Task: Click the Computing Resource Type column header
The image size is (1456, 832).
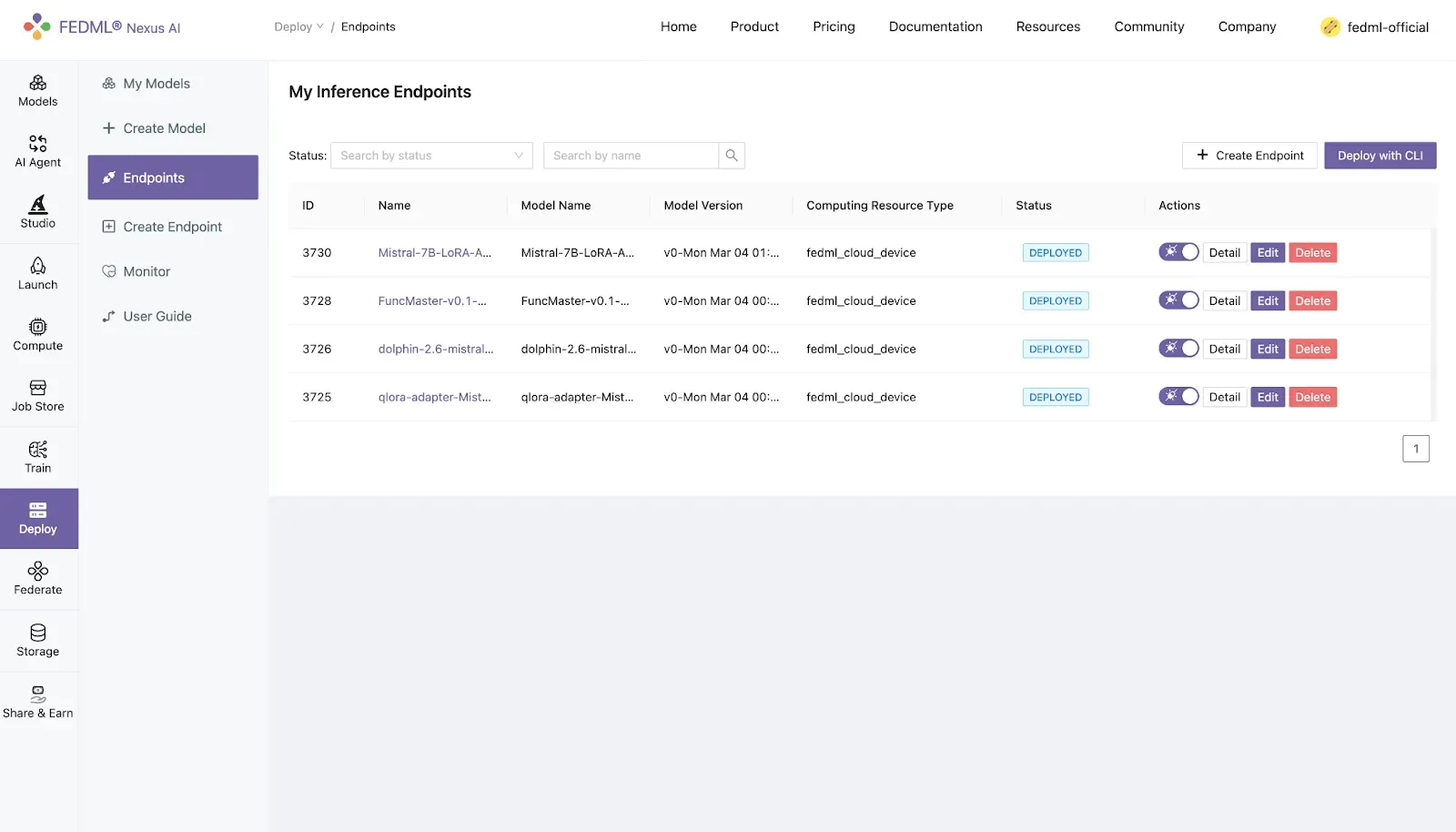Action: pos(880,206)
